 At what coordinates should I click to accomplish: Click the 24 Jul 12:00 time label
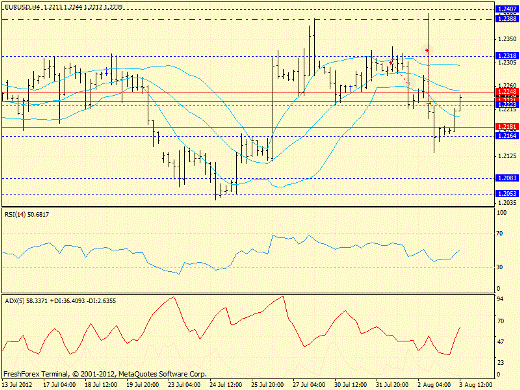[x=226, y=385]
